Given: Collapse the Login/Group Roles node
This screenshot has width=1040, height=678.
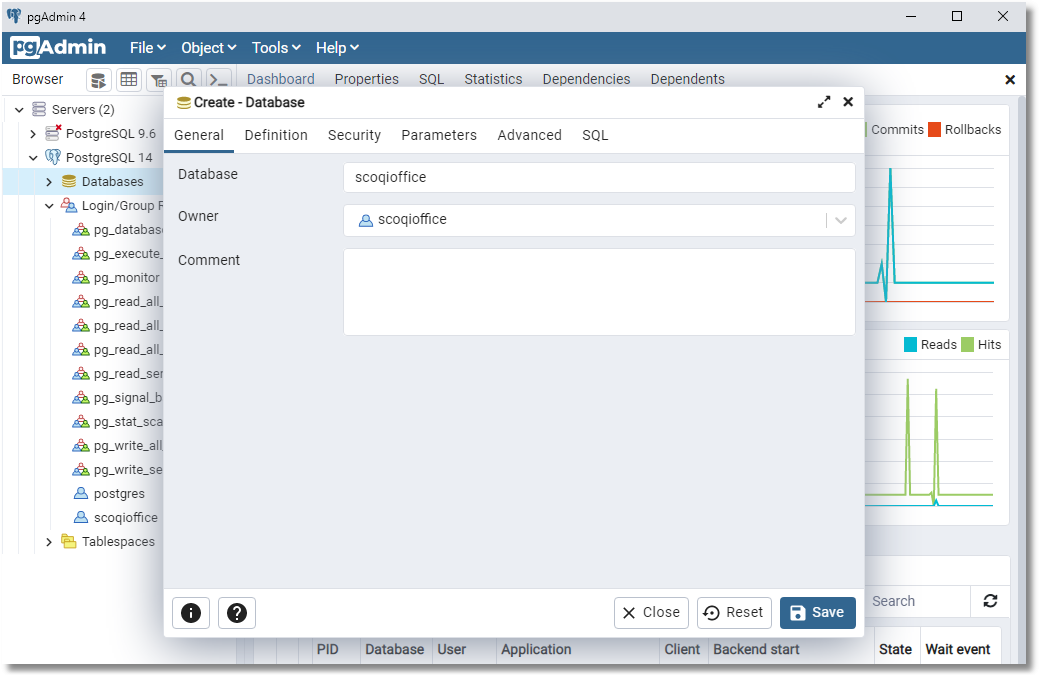Looking at the screenshot, I should pyautogui.click(x=49, y=205).
